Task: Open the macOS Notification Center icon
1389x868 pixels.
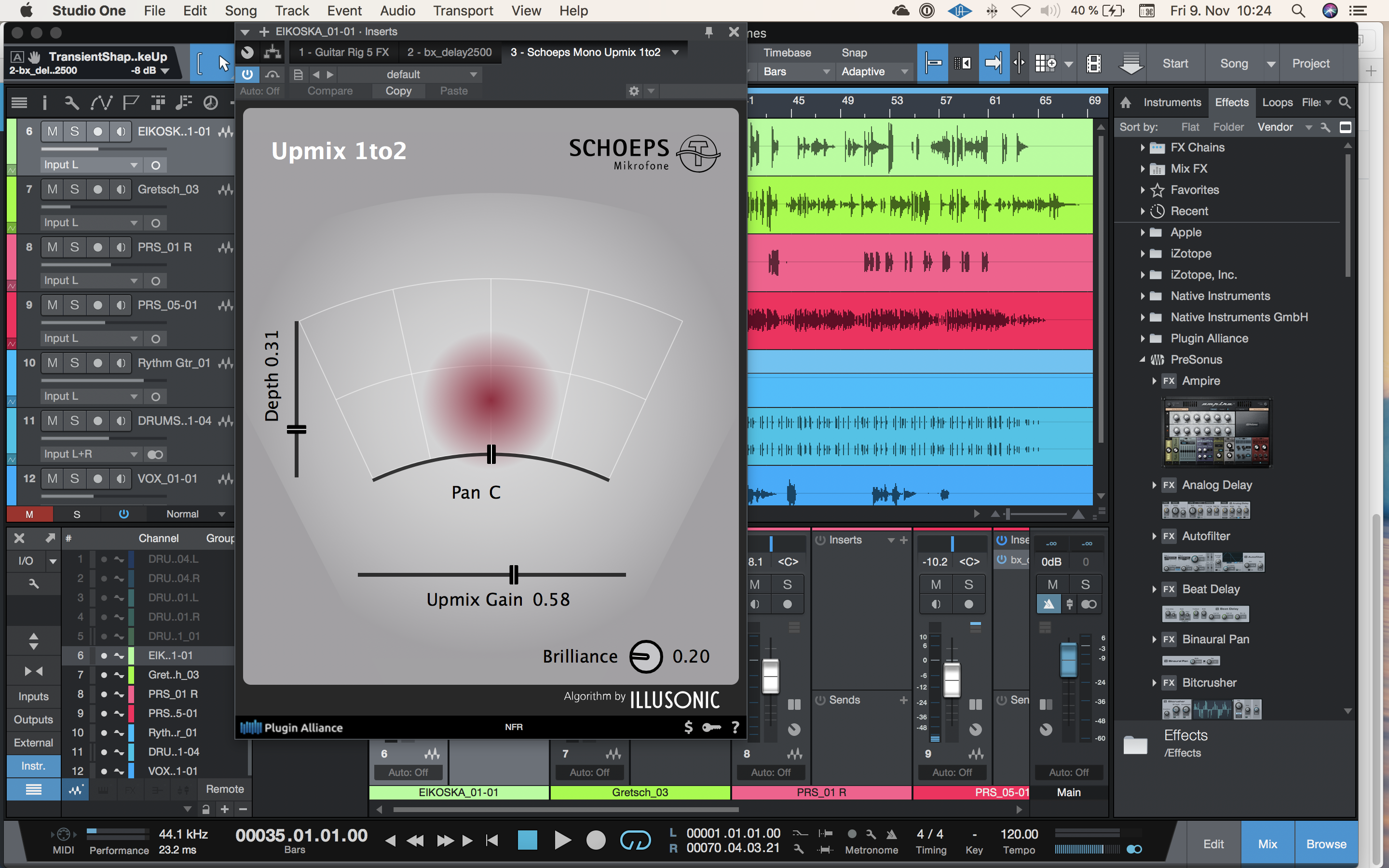Action: [1358, 10]
